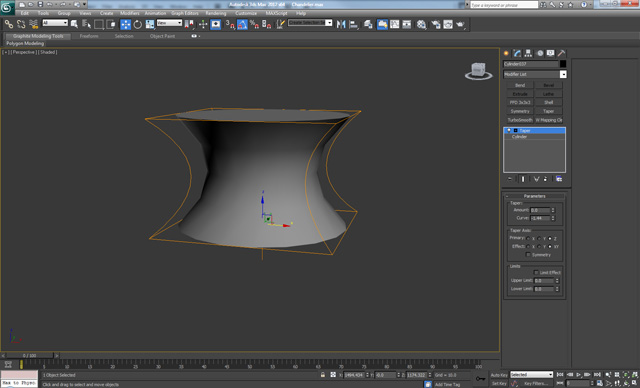This screenshot has height=388, width=640.
Task: Click the Auto Key button
Action: click(499, 375)
